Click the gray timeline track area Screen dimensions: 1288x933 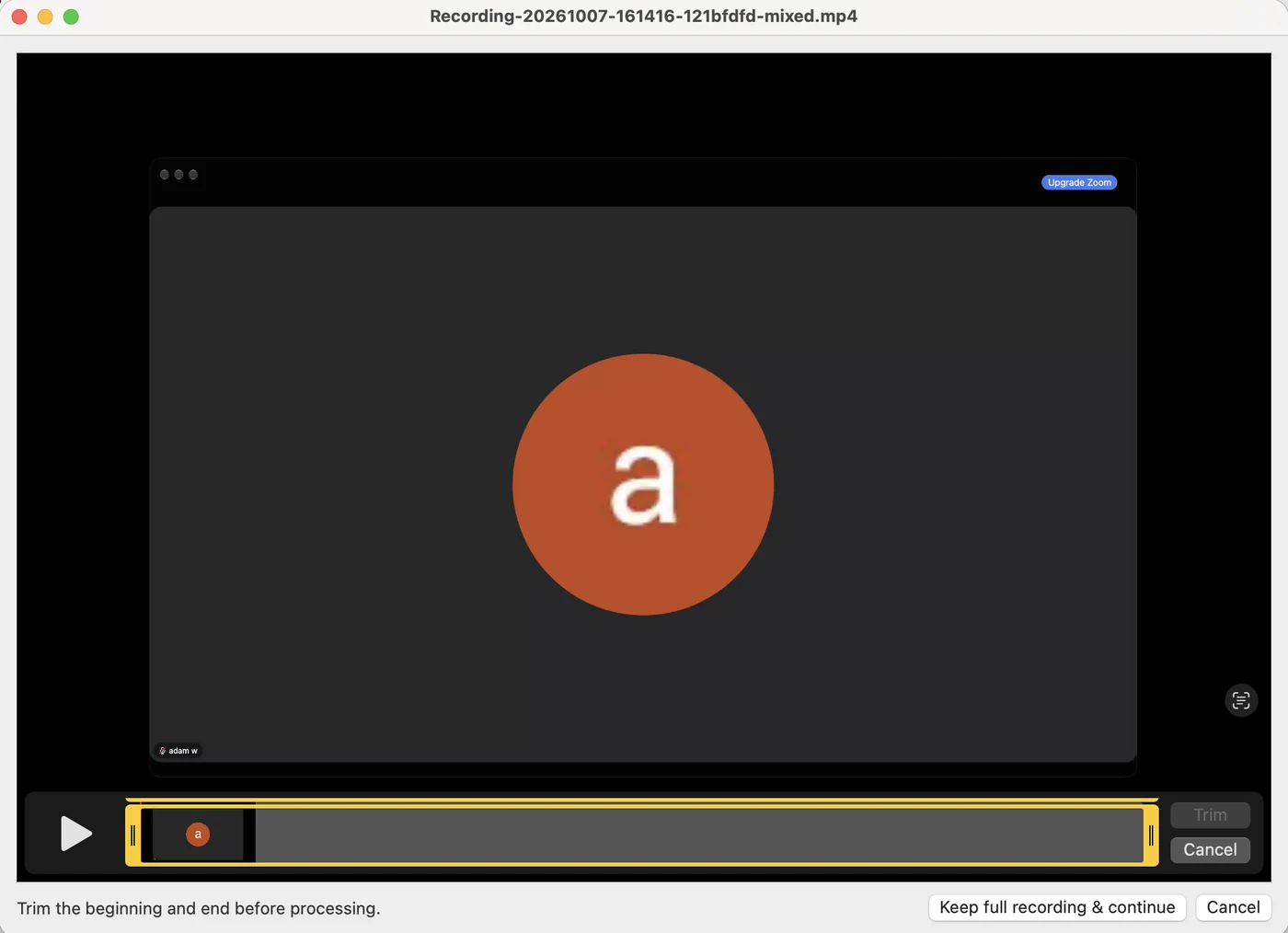point(699,835)
